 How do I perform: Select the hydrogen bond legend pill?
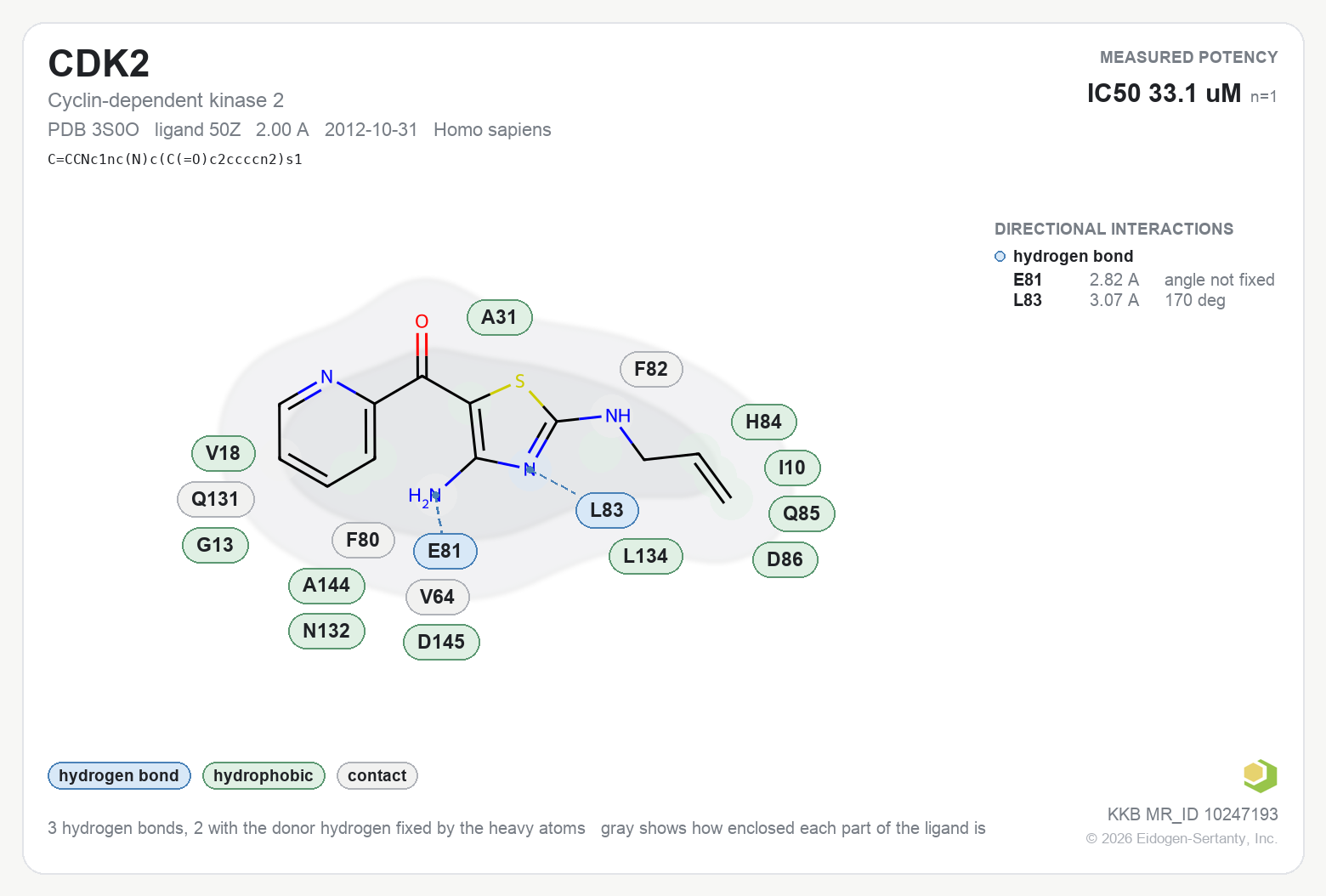[119, 775]
